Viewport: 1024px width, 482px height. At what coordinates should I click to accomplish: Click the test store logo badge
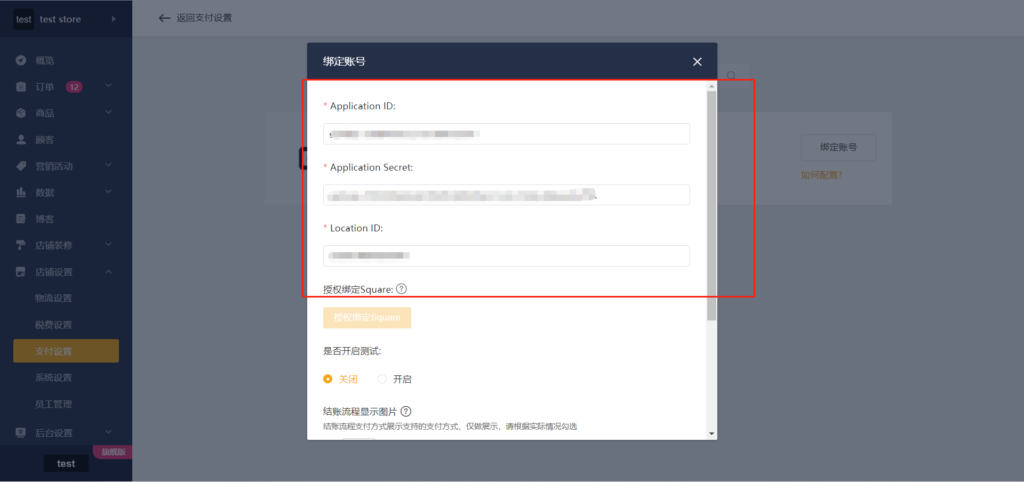tap(24, 19)
